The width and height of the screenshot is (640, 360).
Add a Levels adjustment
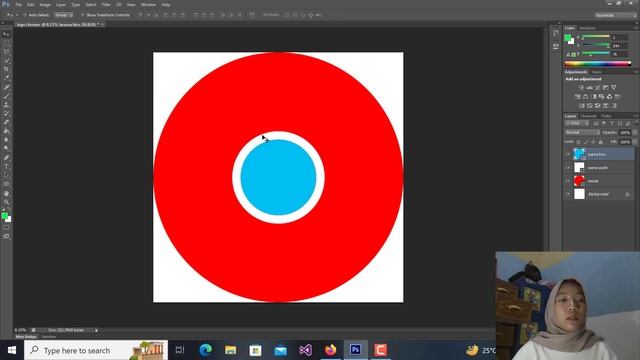tap(589, 87)
